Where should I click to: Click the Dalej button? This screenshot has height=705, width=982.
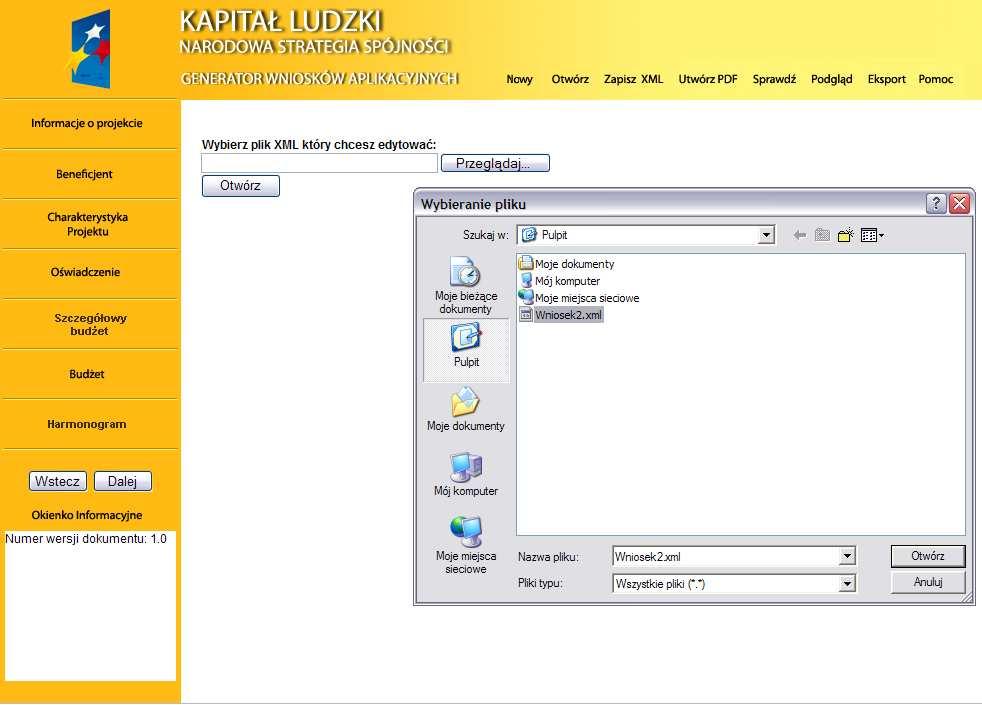click(x=123, y=481)
